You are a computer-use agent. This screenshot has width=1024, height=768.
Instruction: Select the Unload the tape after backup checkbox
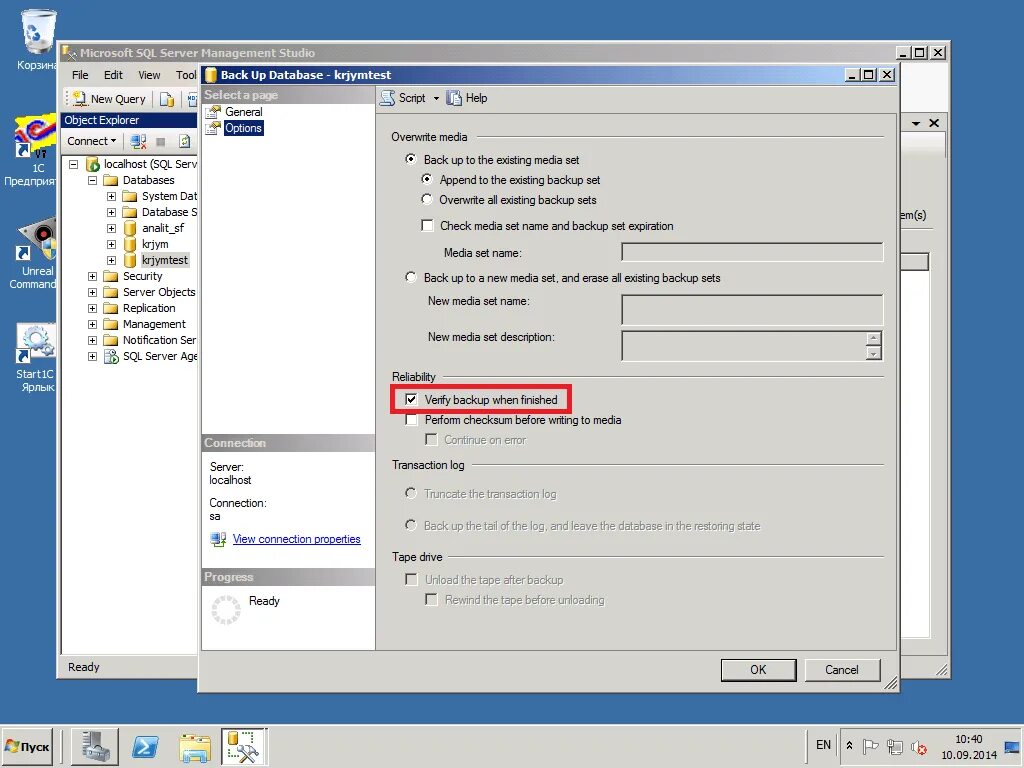411,579
